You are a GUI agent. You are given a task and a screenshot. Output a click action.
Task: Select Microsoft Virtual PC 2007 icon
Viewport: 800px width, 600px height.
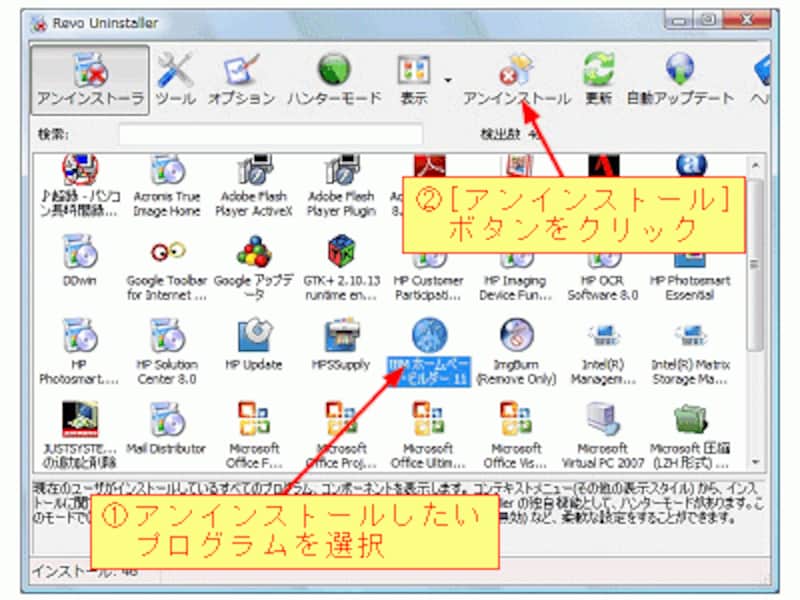(603, 418)
